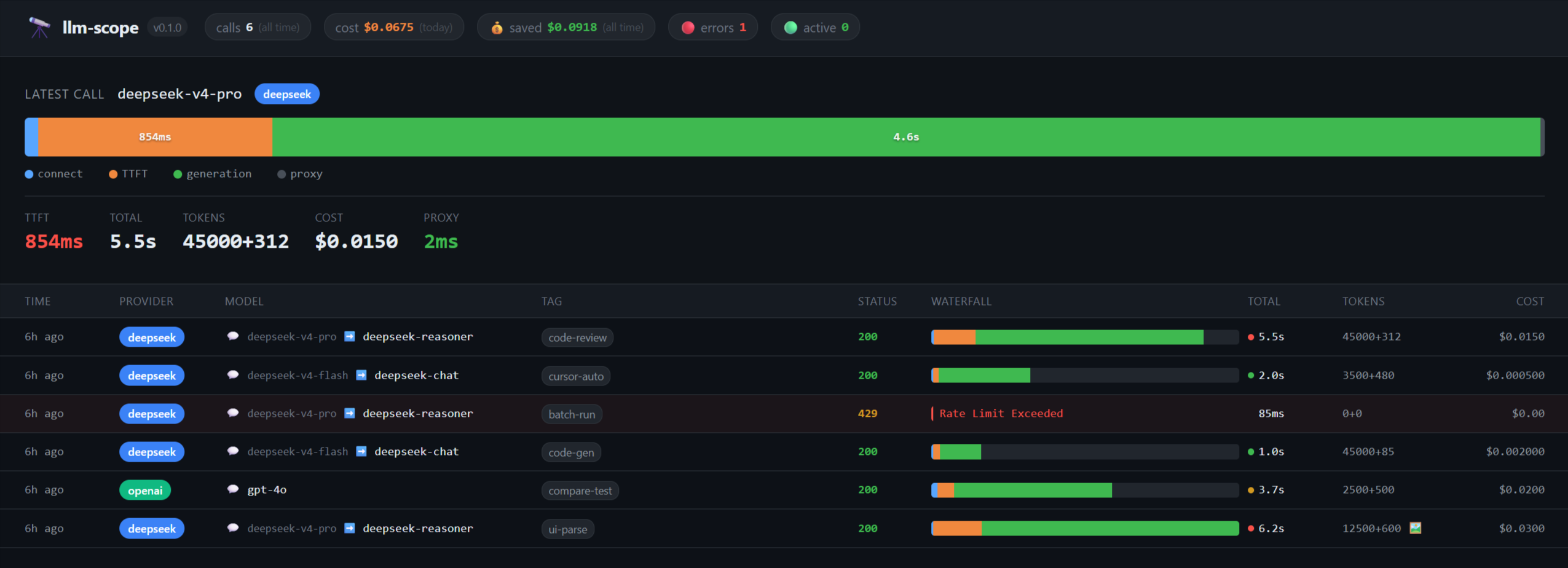Click the TTFT legend item

[128, 174]
